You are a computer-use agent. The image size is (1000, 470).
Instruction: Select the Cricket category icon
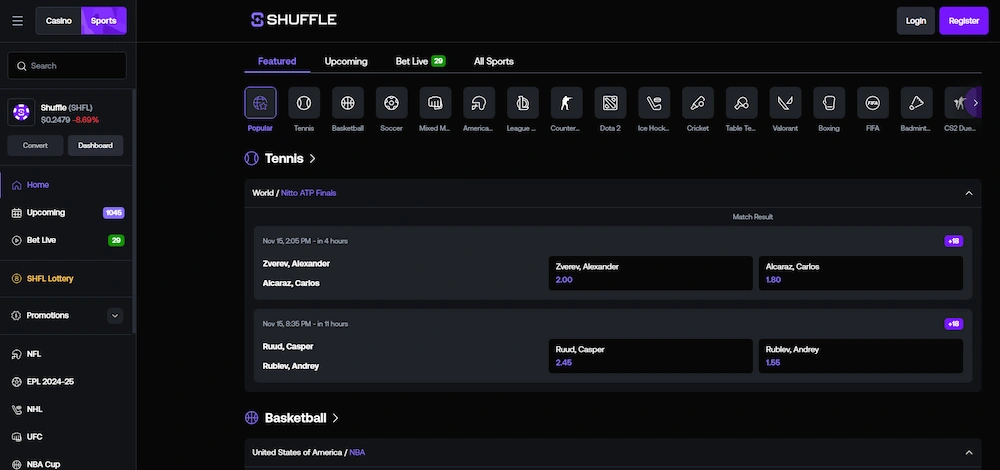(x=698, y=103)
